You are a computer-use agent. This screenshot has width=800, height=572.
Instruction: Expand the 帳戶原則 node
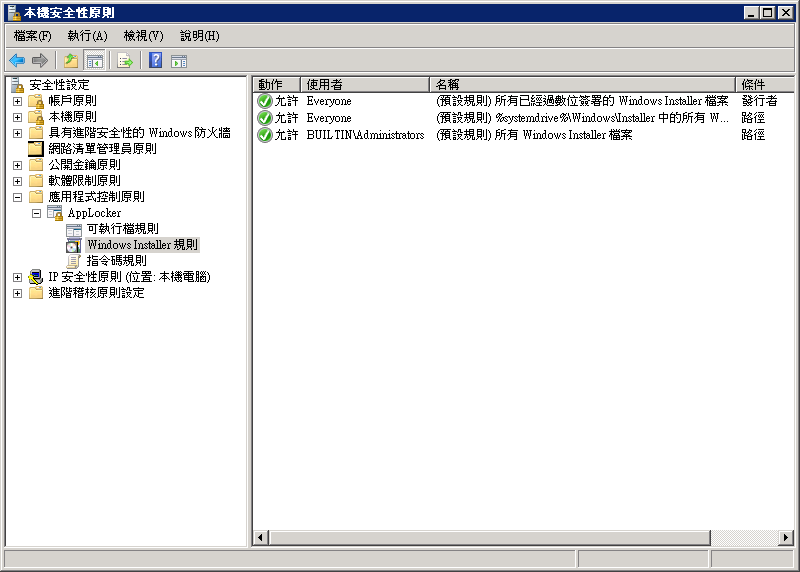[17, 102]
